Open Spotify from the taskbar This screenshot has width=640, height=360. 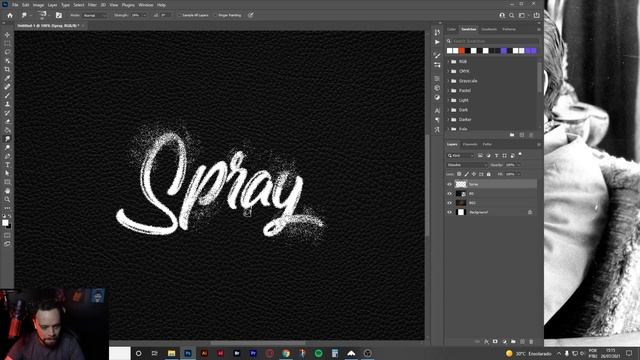[x=318, y=353]
